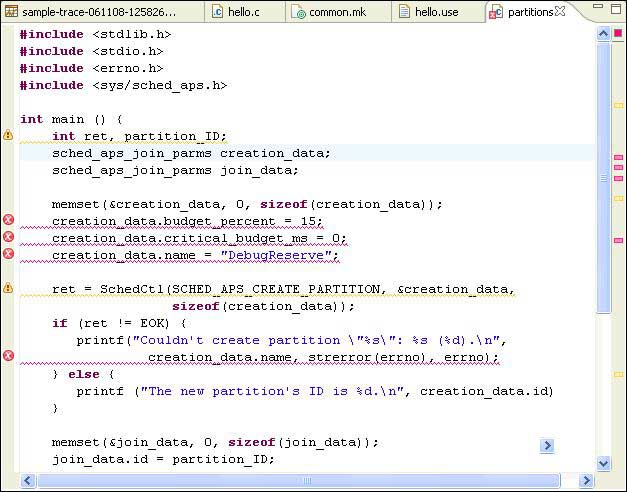This screenshot has width=627, height=492.
Task: Click the warning icon on the SchedCtl line
Action: (8, 288)
